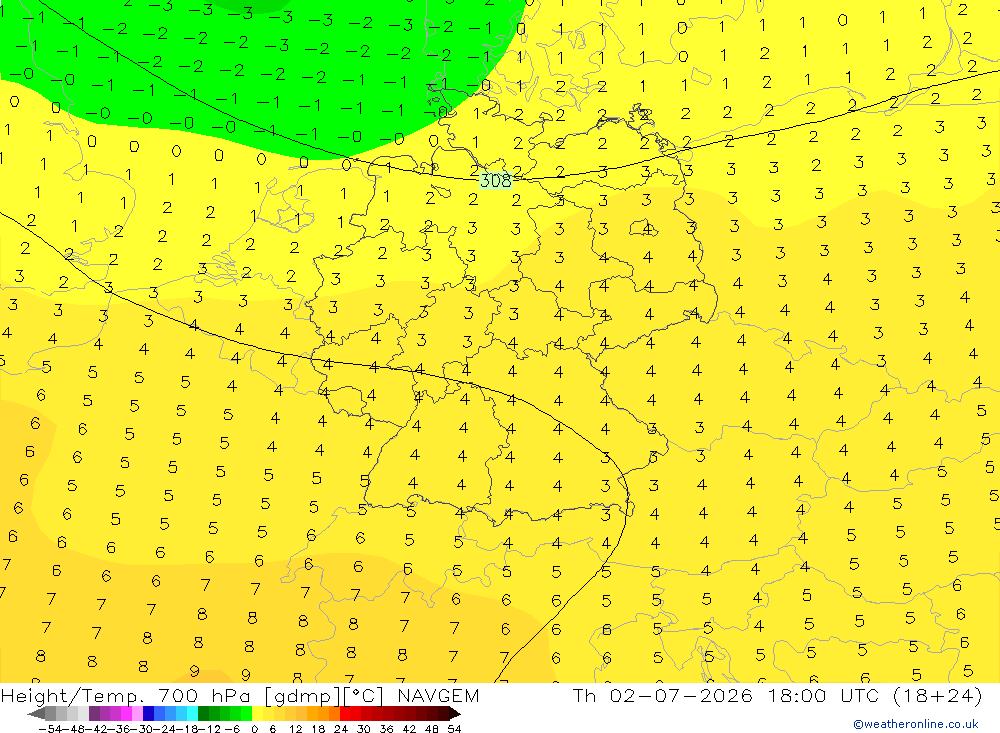Click the 308 geopotential contour label
The image size is (1000, 733).
pyautogui.click(x=496, y=181)
